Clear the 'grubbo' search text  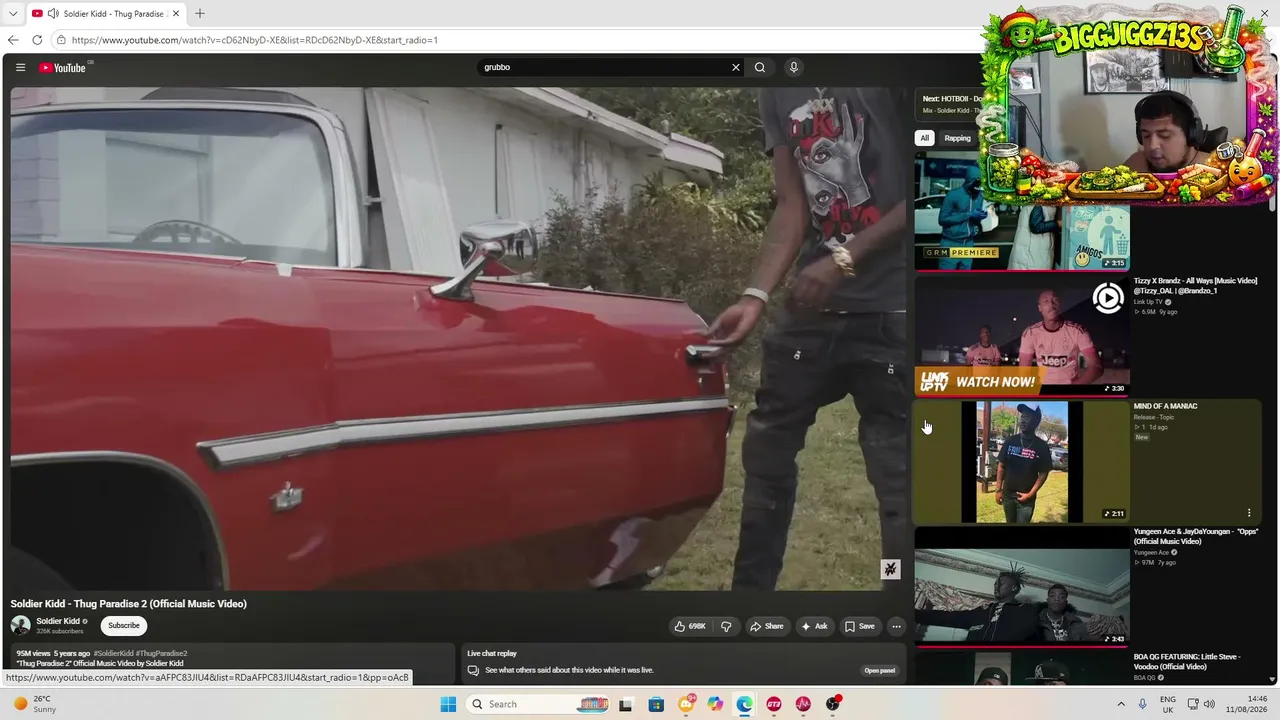(x=736, y=68)
